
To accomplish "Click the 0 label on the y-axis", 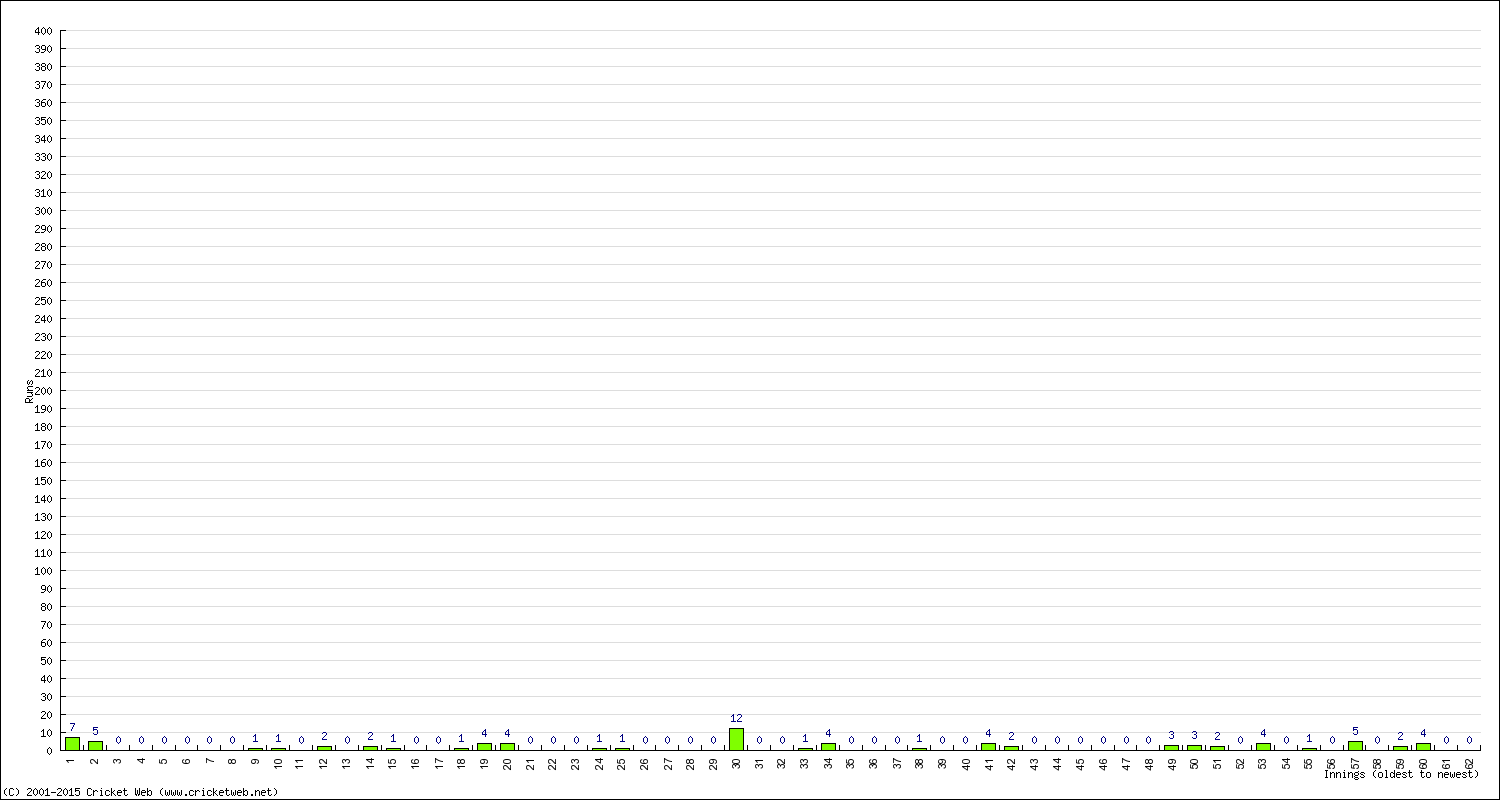I will pyautogui.click(x=49, y=751).
